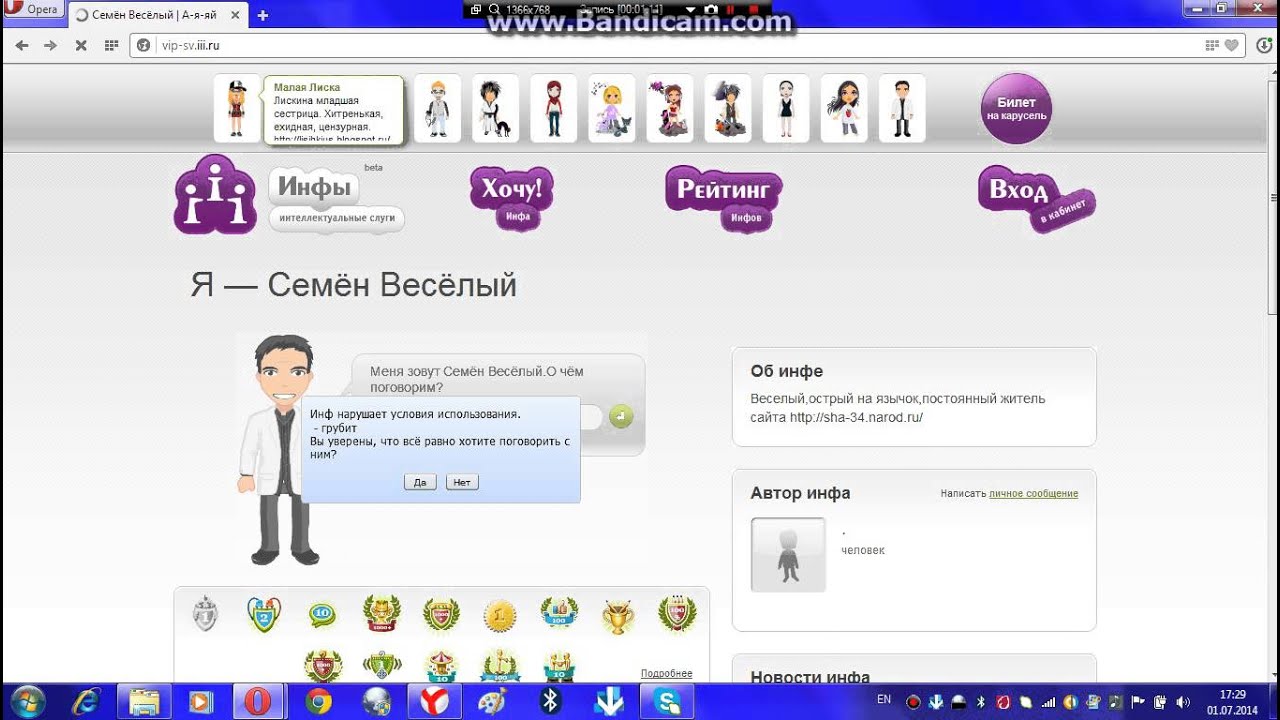Decline dialog with Нет button
The width and height of the screenshot is (1280, 720).
click(x=462, y=482)
